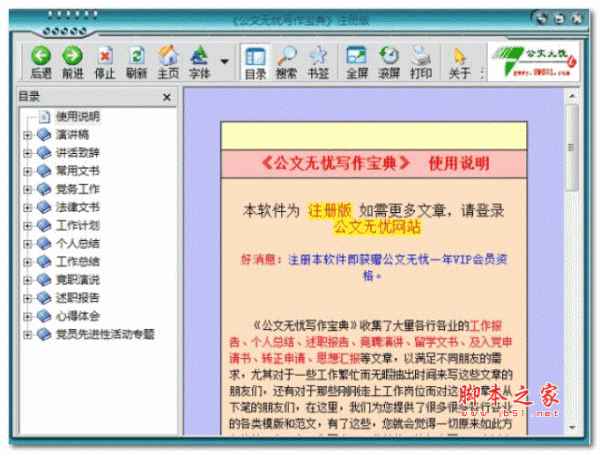This screenshot has height=454, width=600.
Task: Expand the 心得体会 tree node
Action: [27, 316]
